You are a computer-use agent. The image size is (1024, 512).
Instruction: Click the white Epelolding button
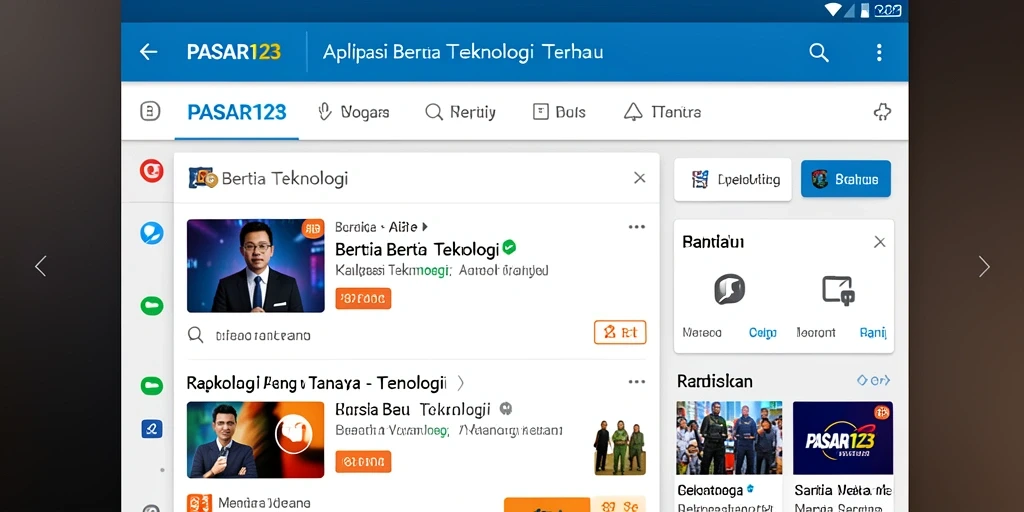pyautogui.click(x=733, y=180)
